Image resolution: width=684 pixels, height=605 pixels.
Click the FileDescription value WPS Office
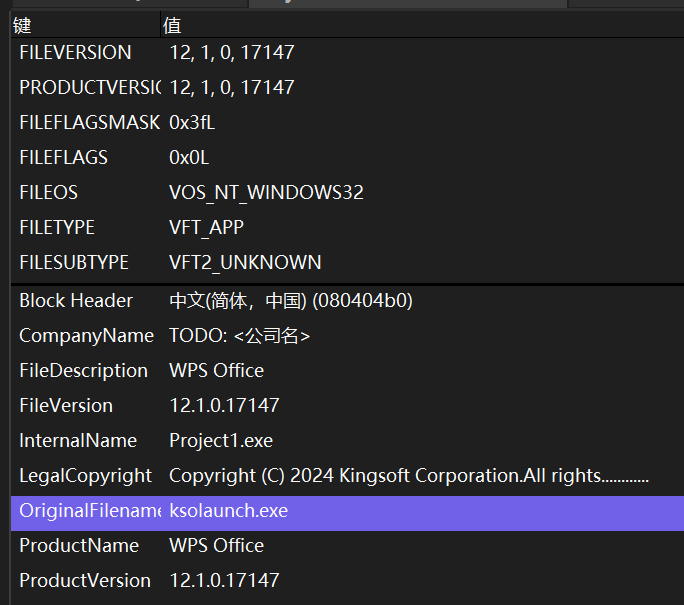(216, 370)
